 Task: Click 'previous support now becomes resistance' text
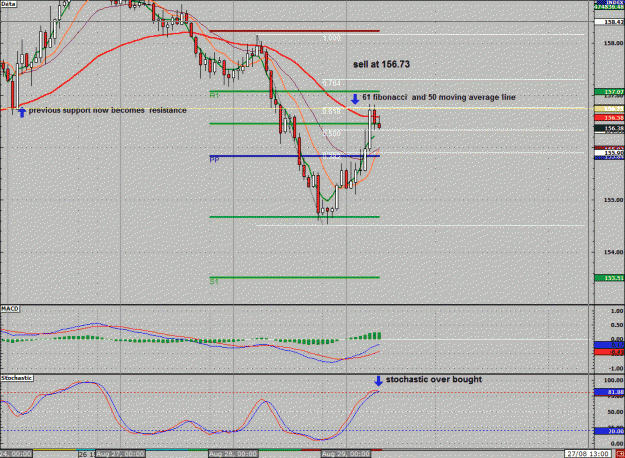(x=108, y=110)
